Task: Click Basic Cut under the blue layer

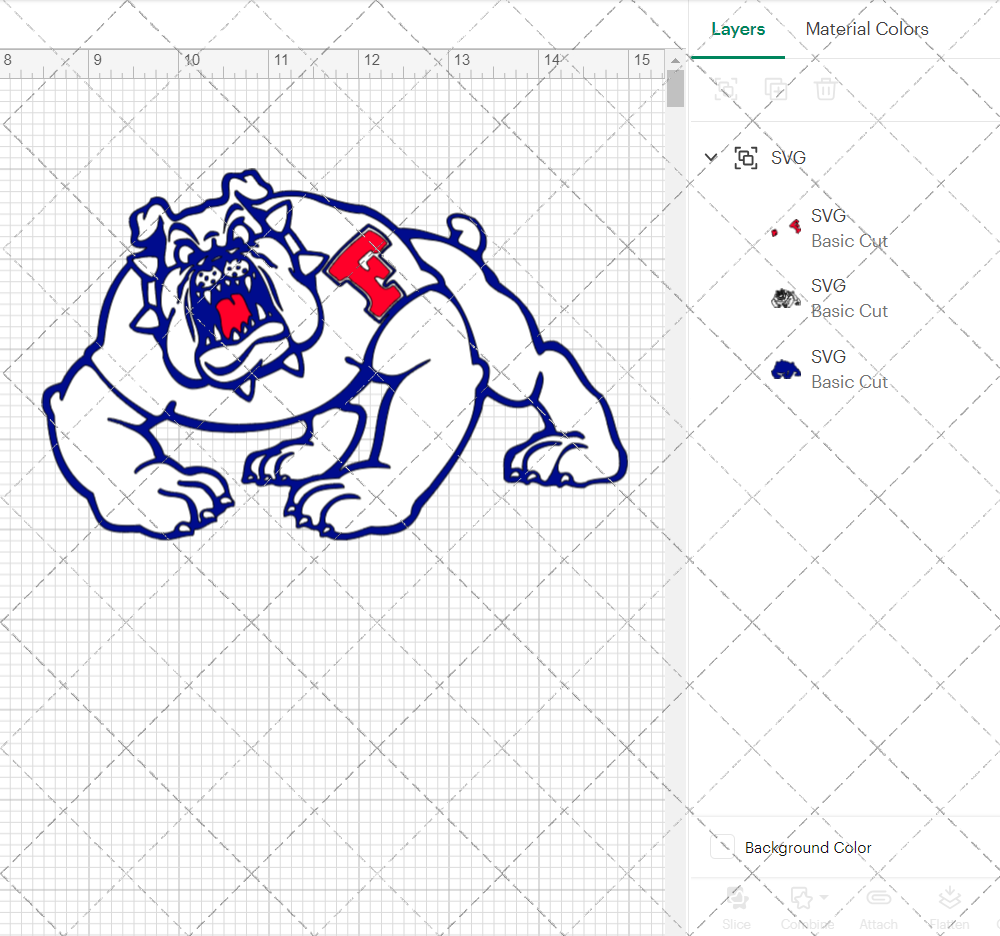Action: pos(849,382)
